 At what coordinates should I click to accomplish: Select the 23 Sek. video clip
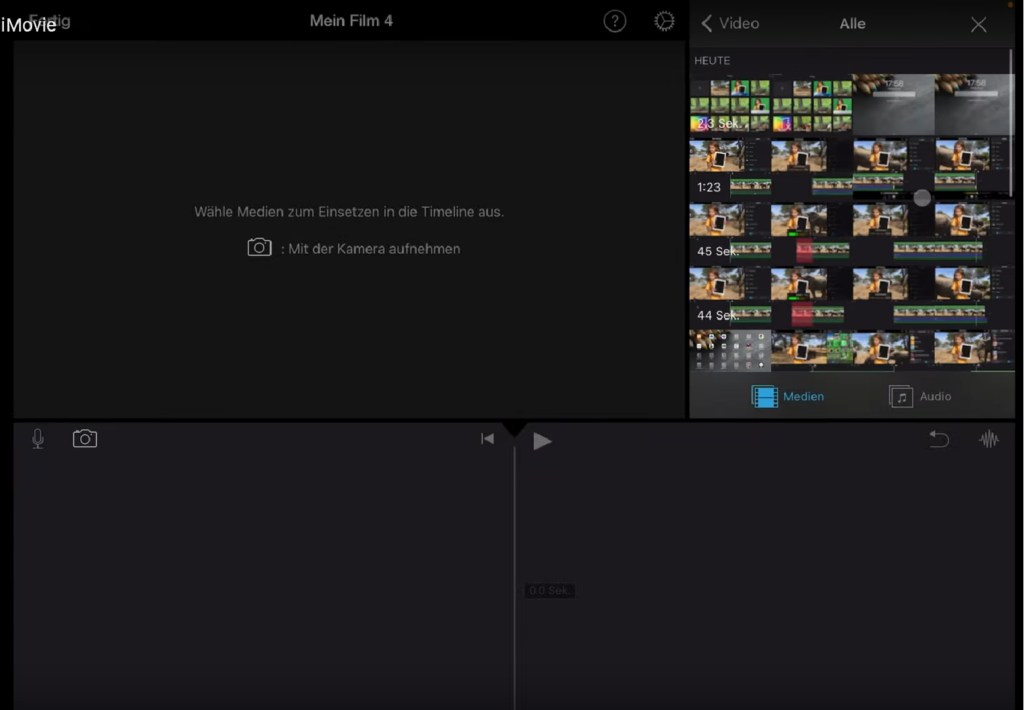[x=770, y=106]
